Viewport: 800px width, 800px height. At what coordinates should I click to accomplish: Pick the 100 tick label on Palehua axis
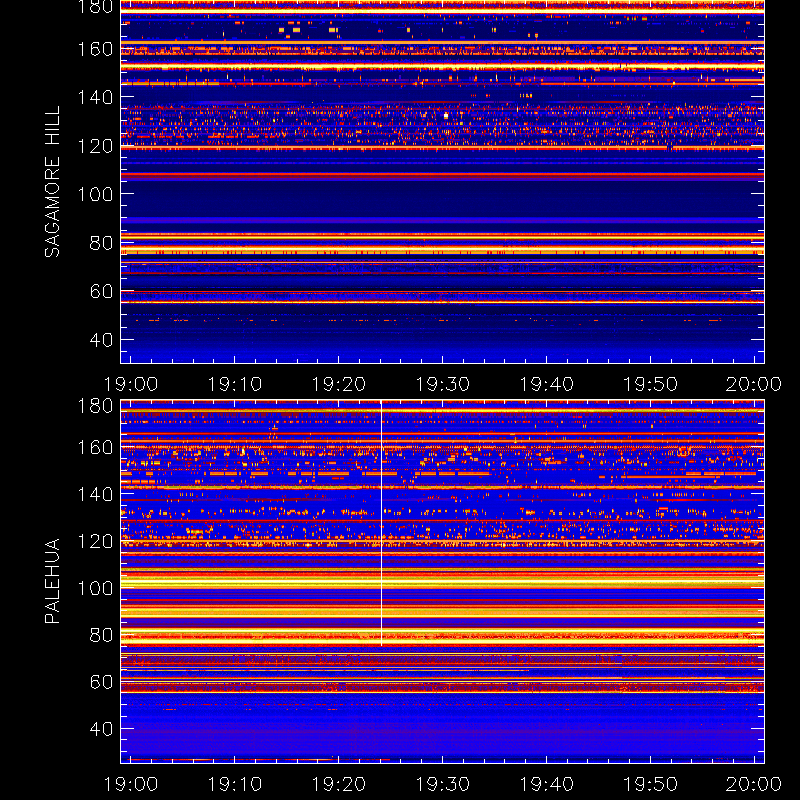click(95, 588)
